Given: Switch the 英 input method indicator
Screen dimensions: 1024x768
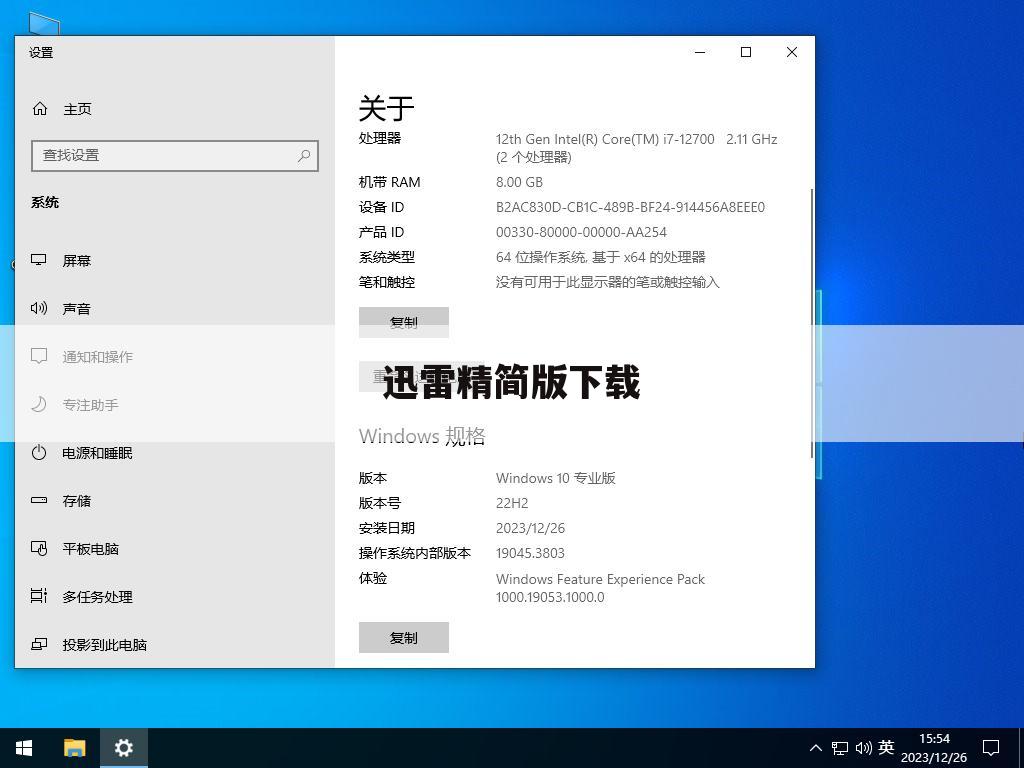Looking at the screenshot, I should coord(886,747).
